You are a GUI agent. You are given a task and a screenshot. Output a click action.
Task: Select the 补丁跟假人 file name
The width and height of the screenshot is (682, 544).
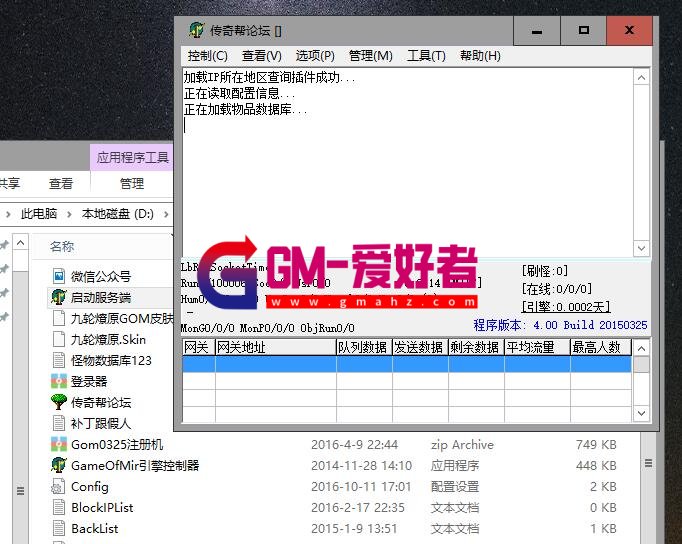coord(101,423)
